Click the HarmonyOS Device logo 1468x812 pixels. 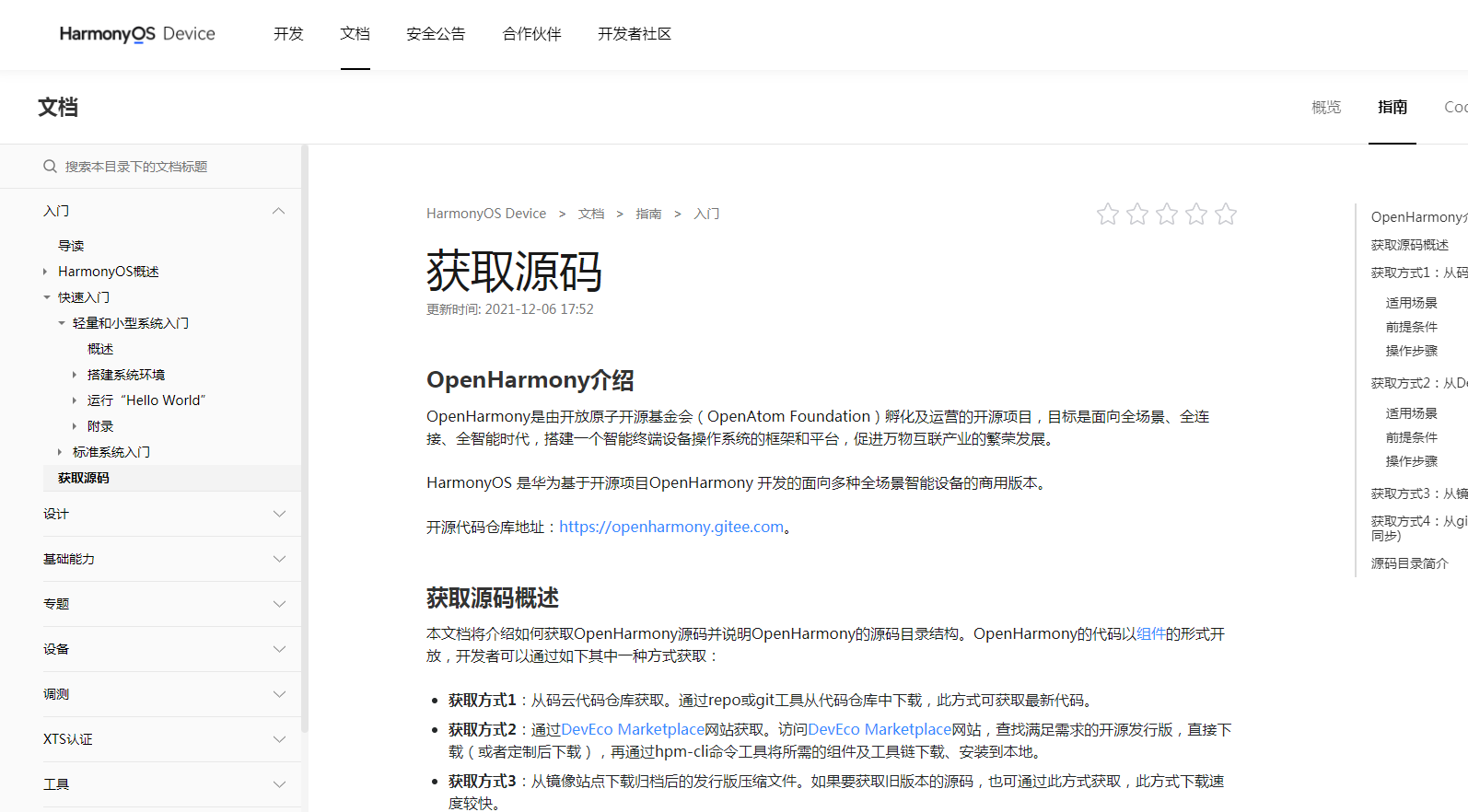(137, 34)
